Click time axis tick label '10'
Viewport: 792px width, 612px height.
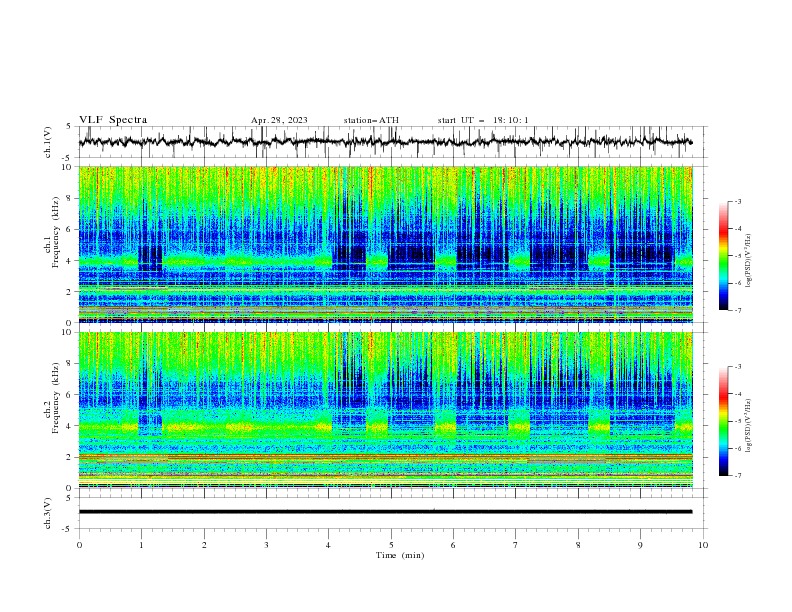point(703,545)
